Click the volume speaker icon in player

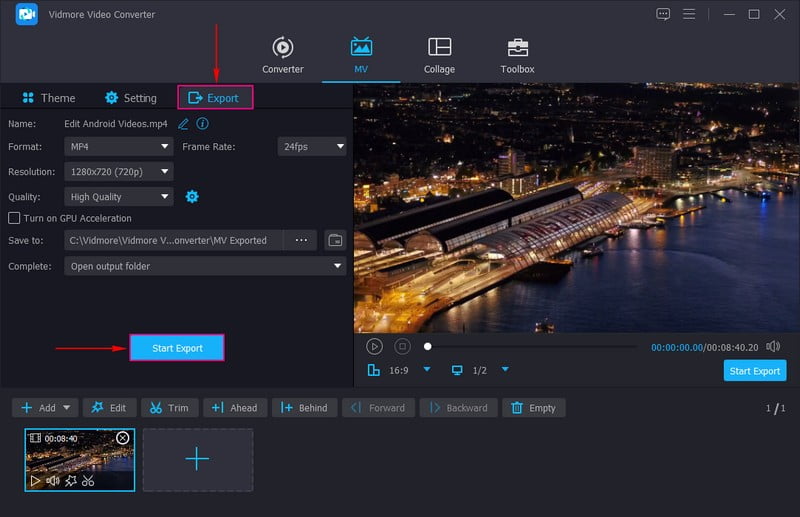pyautogui.click(x=773, y=346)
